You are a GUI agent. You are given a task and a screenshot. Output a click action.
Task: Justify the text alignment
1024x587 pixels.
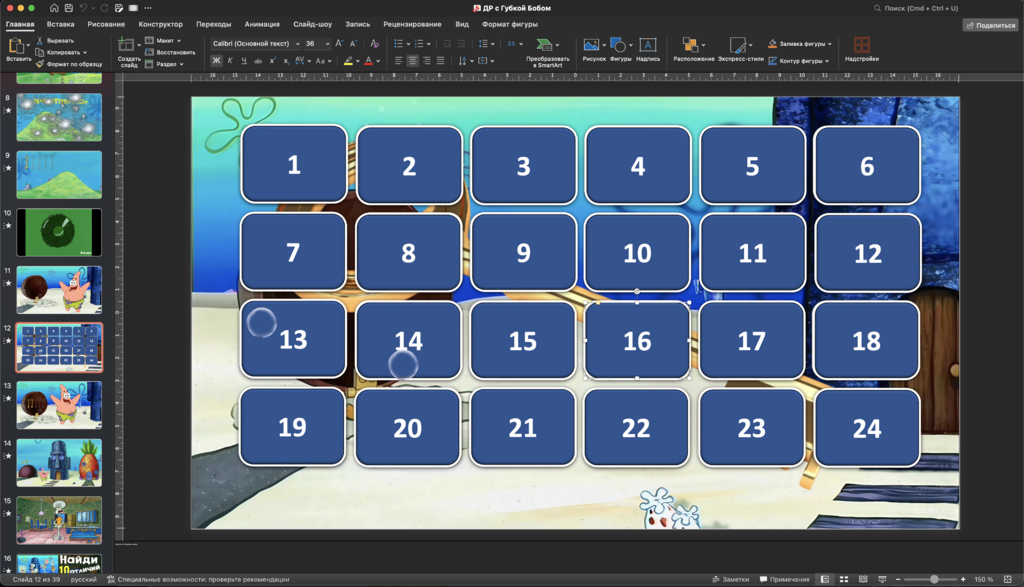pos(440,61)
